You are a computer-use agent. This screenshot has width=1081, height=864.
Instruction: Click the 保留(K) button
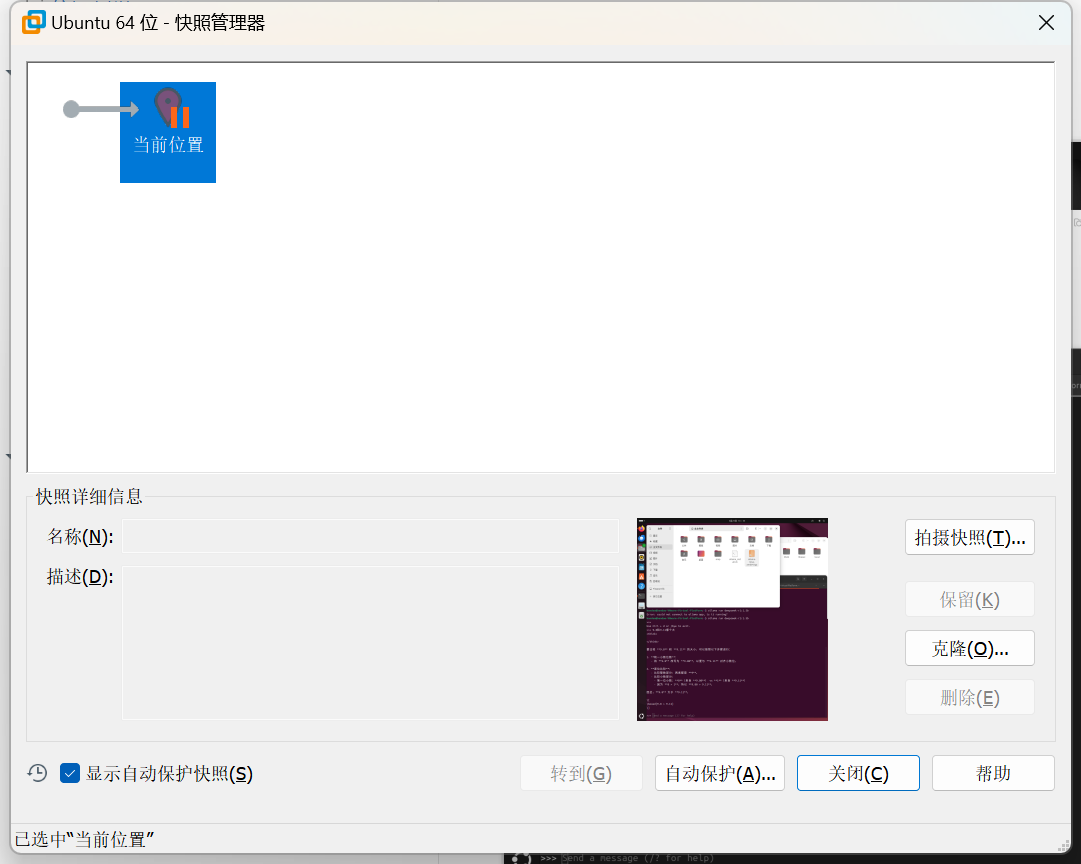[969, 600]
